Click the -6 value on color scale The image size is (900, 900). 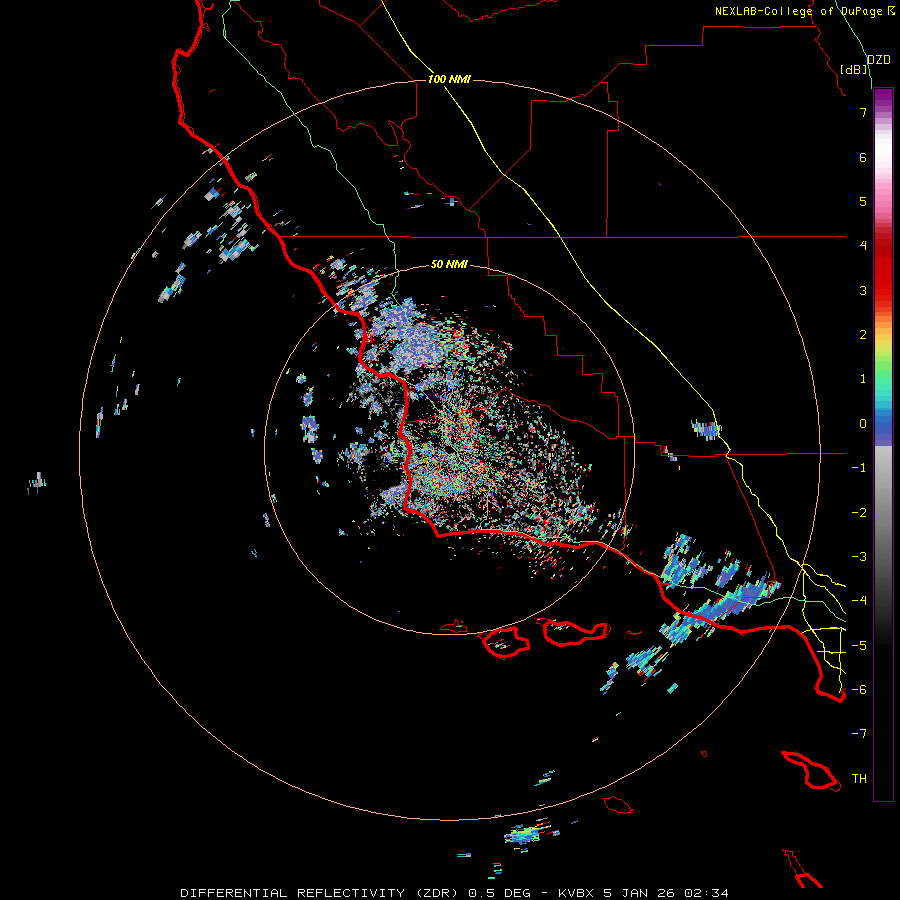pos(859,690)
